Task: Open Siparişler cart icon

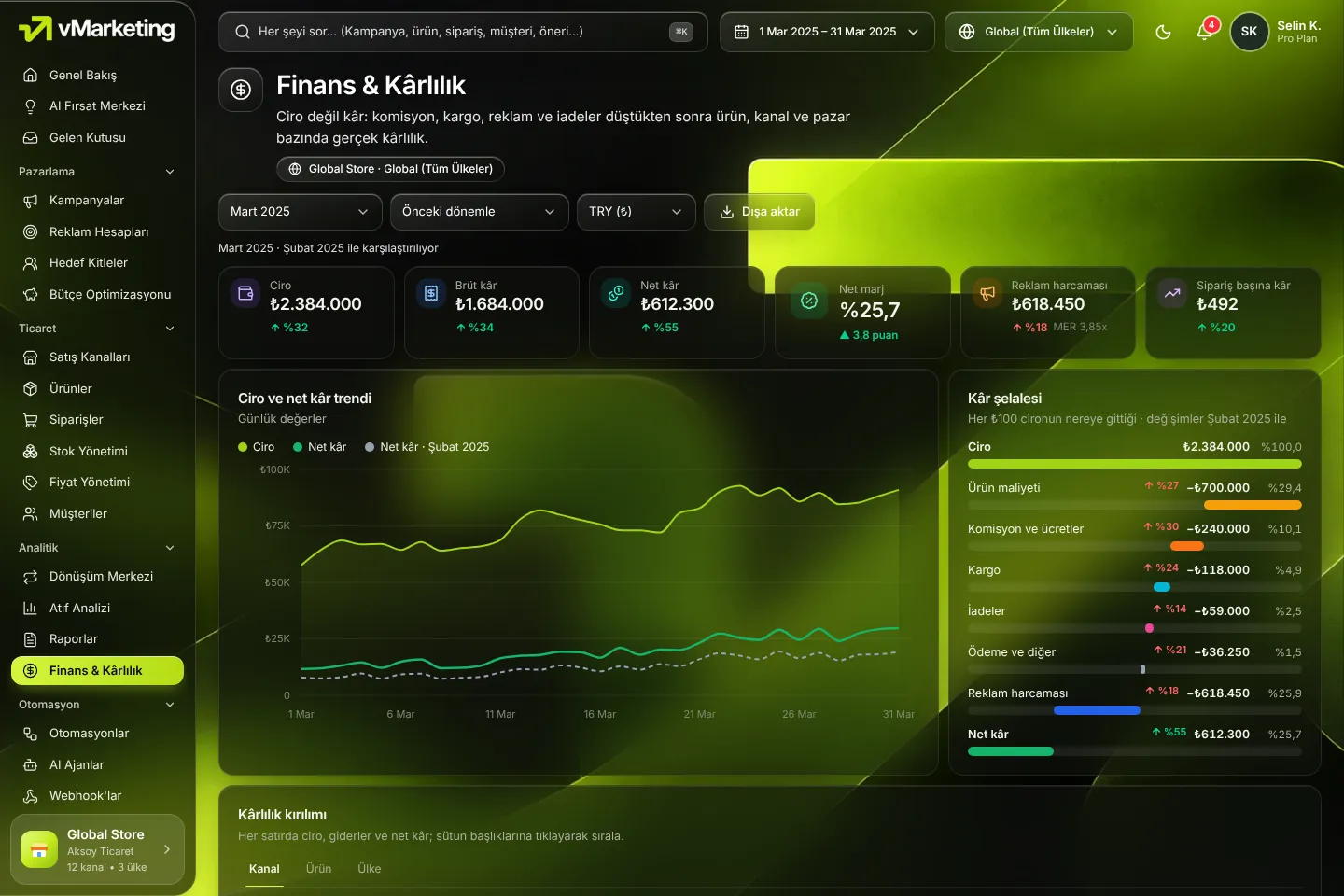Action: click(31, 420)
